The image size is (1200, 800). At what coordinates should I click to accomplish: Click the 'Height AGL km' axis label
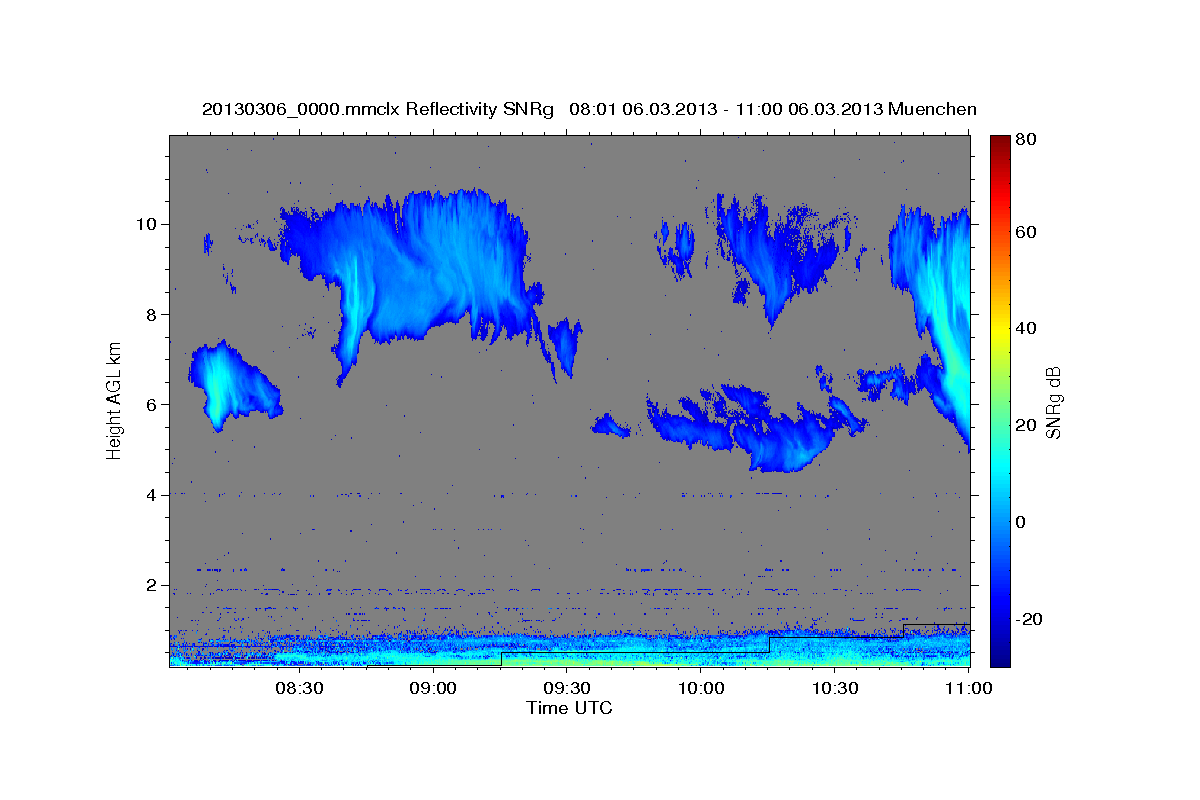point(115,402)
